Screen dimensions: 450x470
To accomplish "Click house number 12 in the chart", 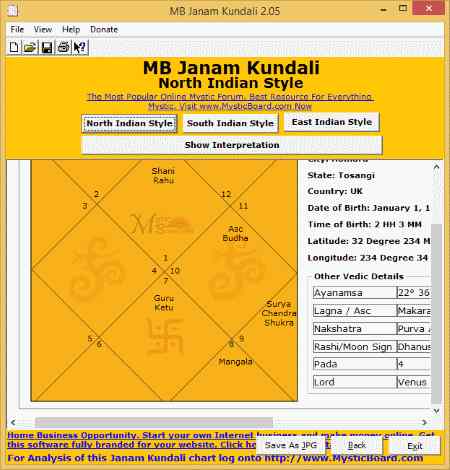I will click(x=226, y=194).
